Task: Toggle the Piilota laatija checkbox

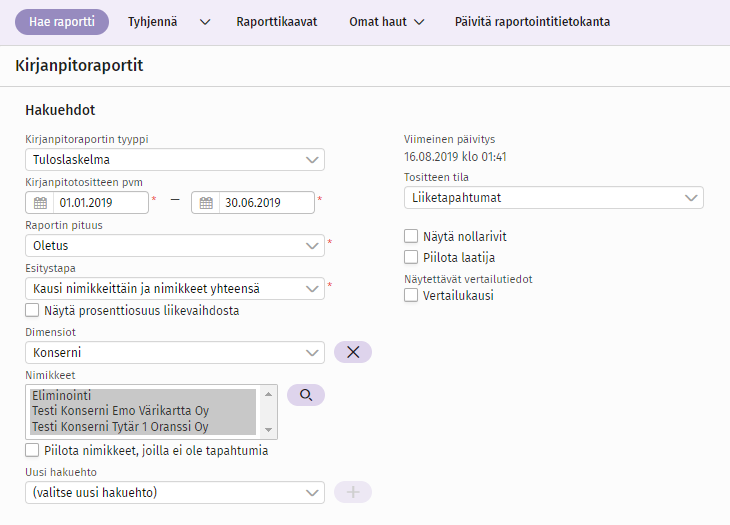Action: pos(411,258)
